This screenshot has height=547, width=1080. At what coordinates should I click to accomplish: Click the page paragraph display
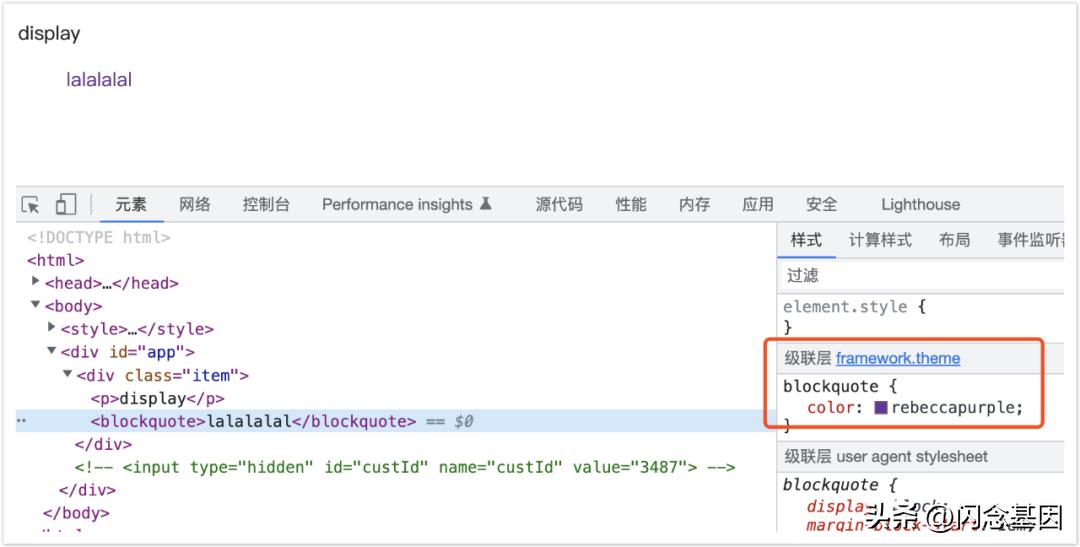point(49,34)
